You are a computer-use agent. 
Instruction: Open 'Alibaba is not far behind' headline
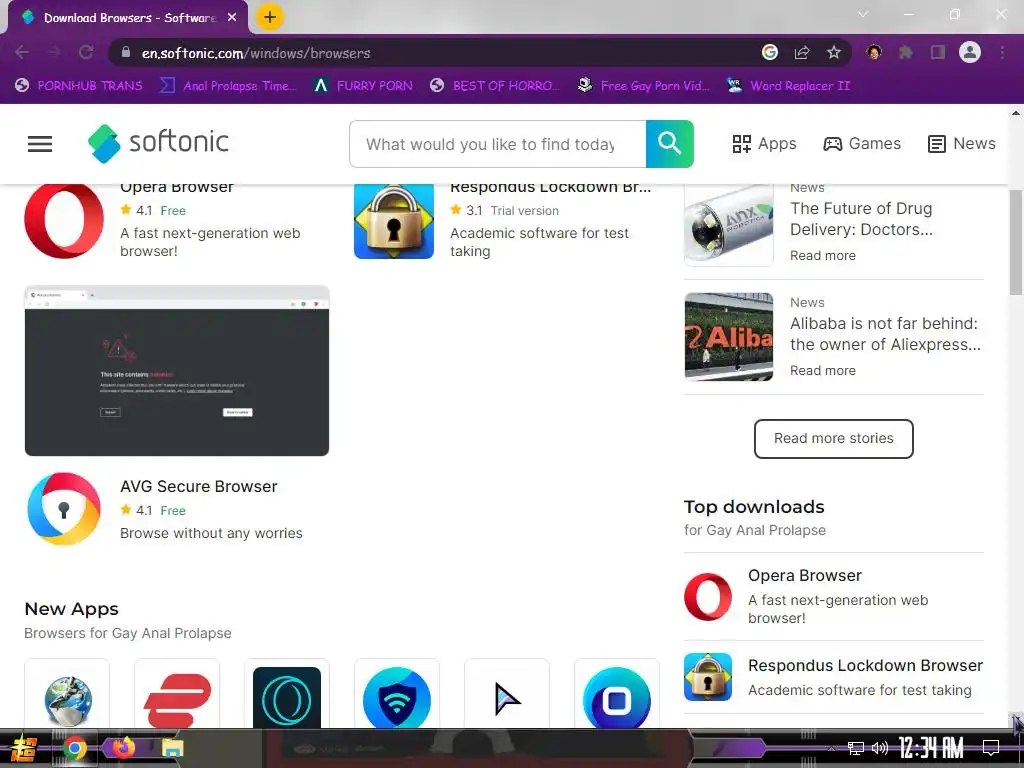886,334
